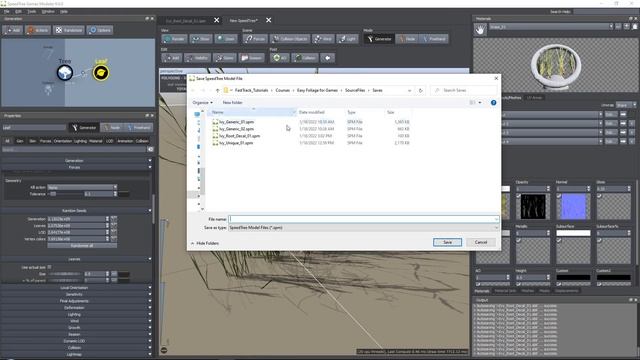
Task: Toggle the Metallic map checkbox
Action: [x=519, y=240]
